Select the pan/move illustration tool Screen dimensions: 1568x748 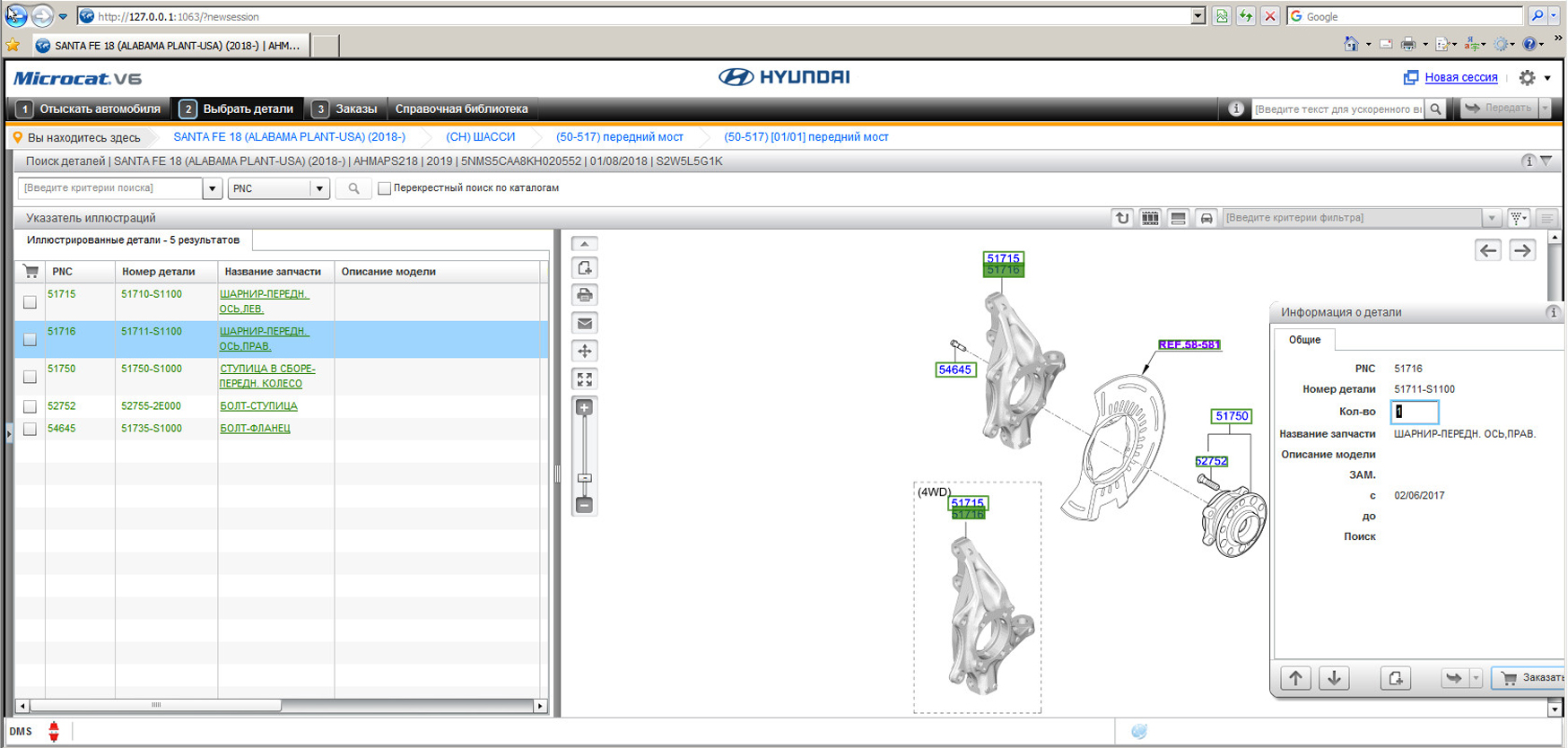coord(585,351)
